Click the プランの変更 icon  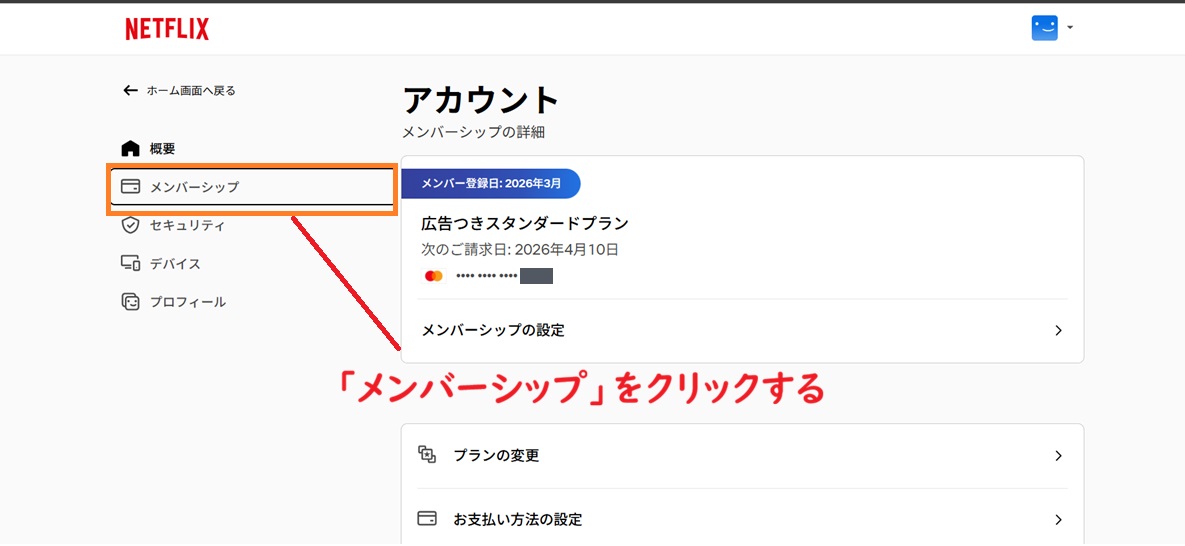click(427, 454)
